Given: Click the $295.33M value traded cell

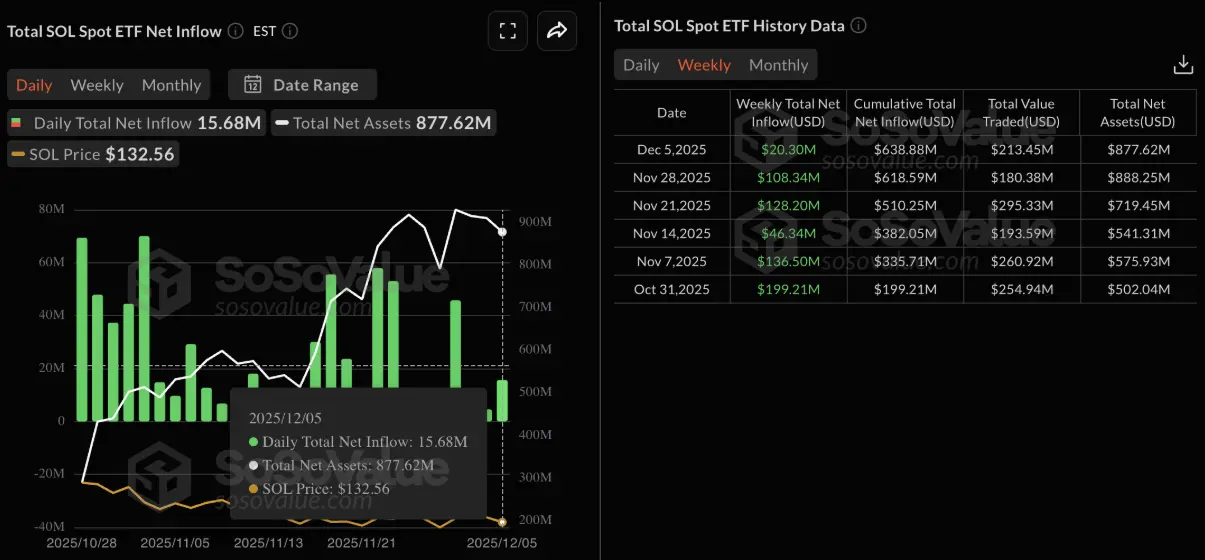Looking at the screenshot, I should pyautogui.click(x=1021, y=206).
